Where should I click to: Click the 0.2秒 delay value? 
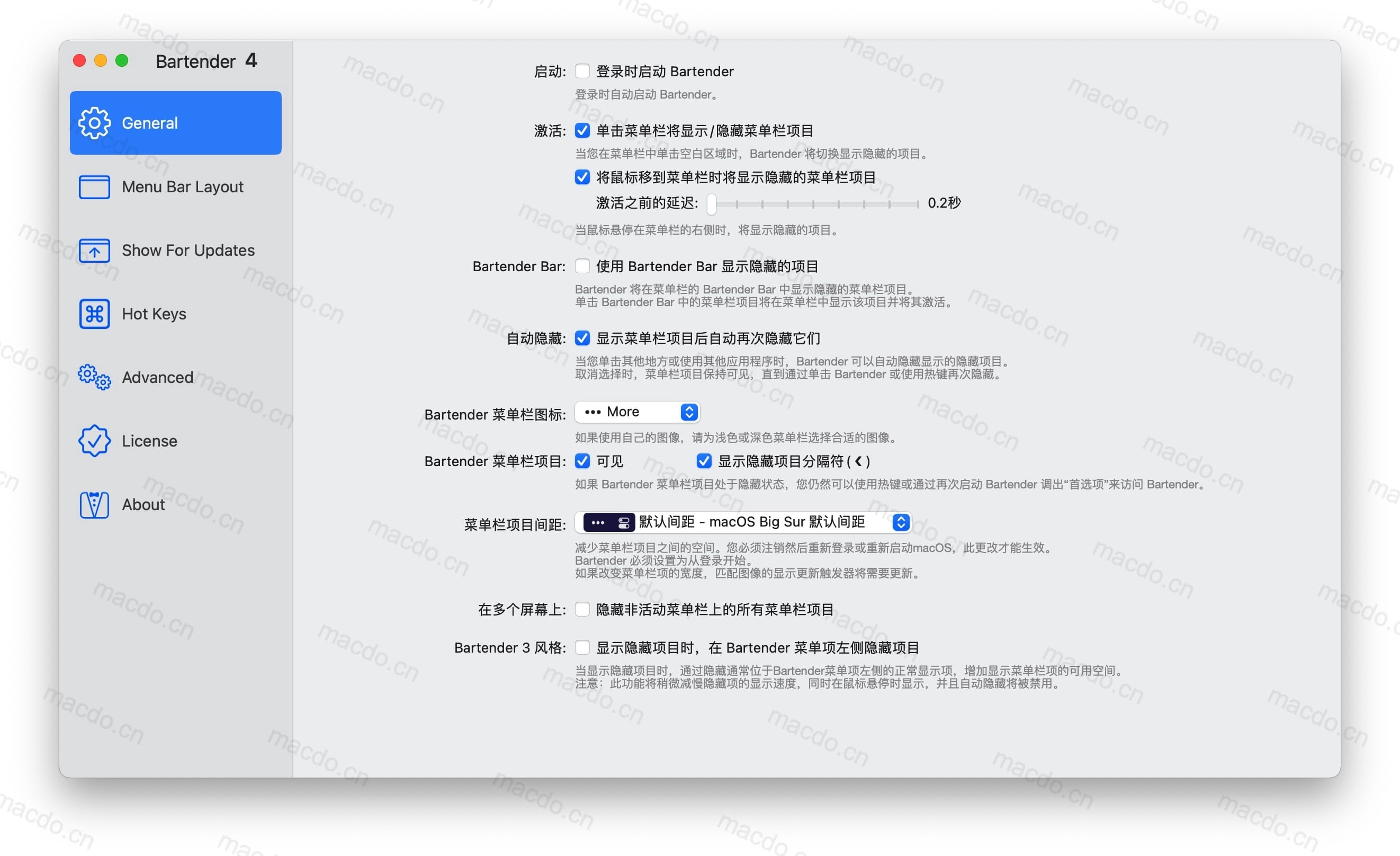click(944, 203)
